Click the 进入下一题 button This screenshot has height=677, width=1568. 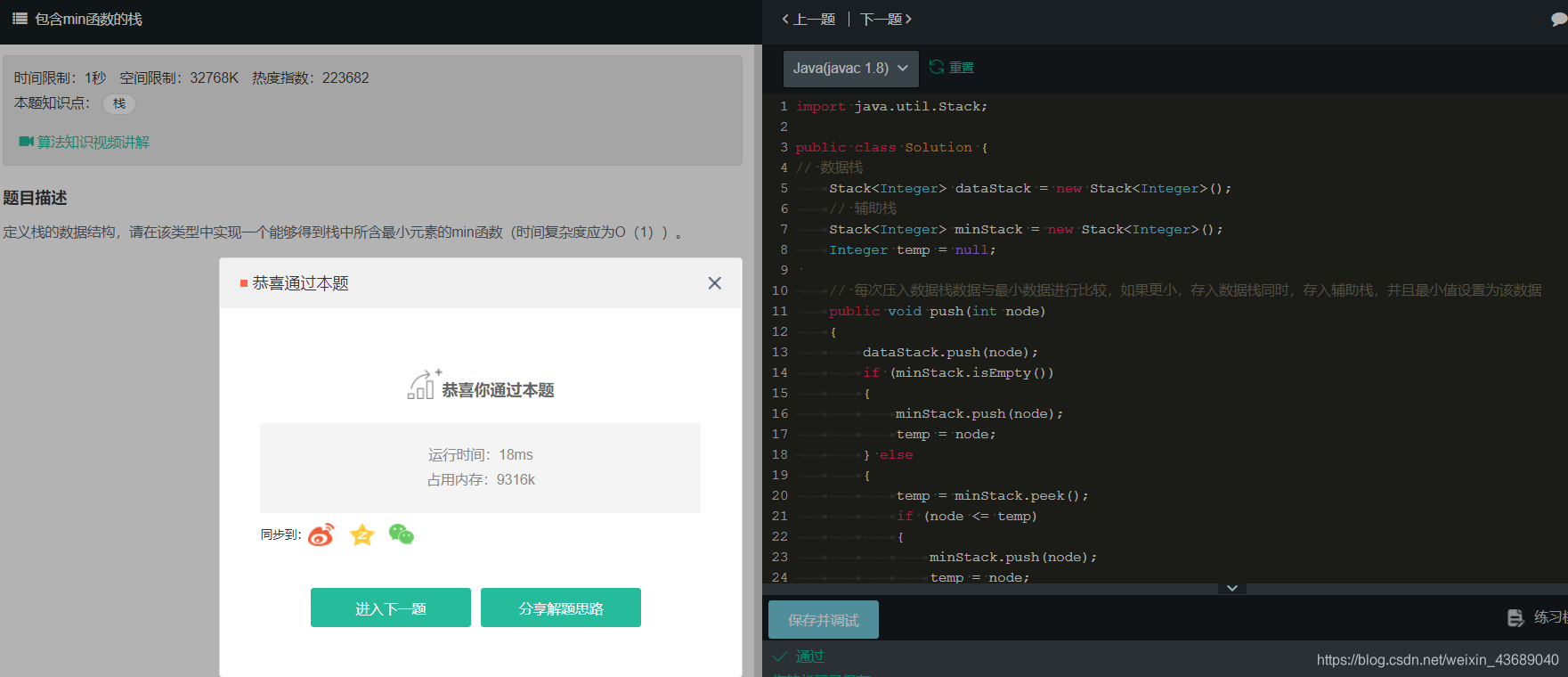click(391, 608)
